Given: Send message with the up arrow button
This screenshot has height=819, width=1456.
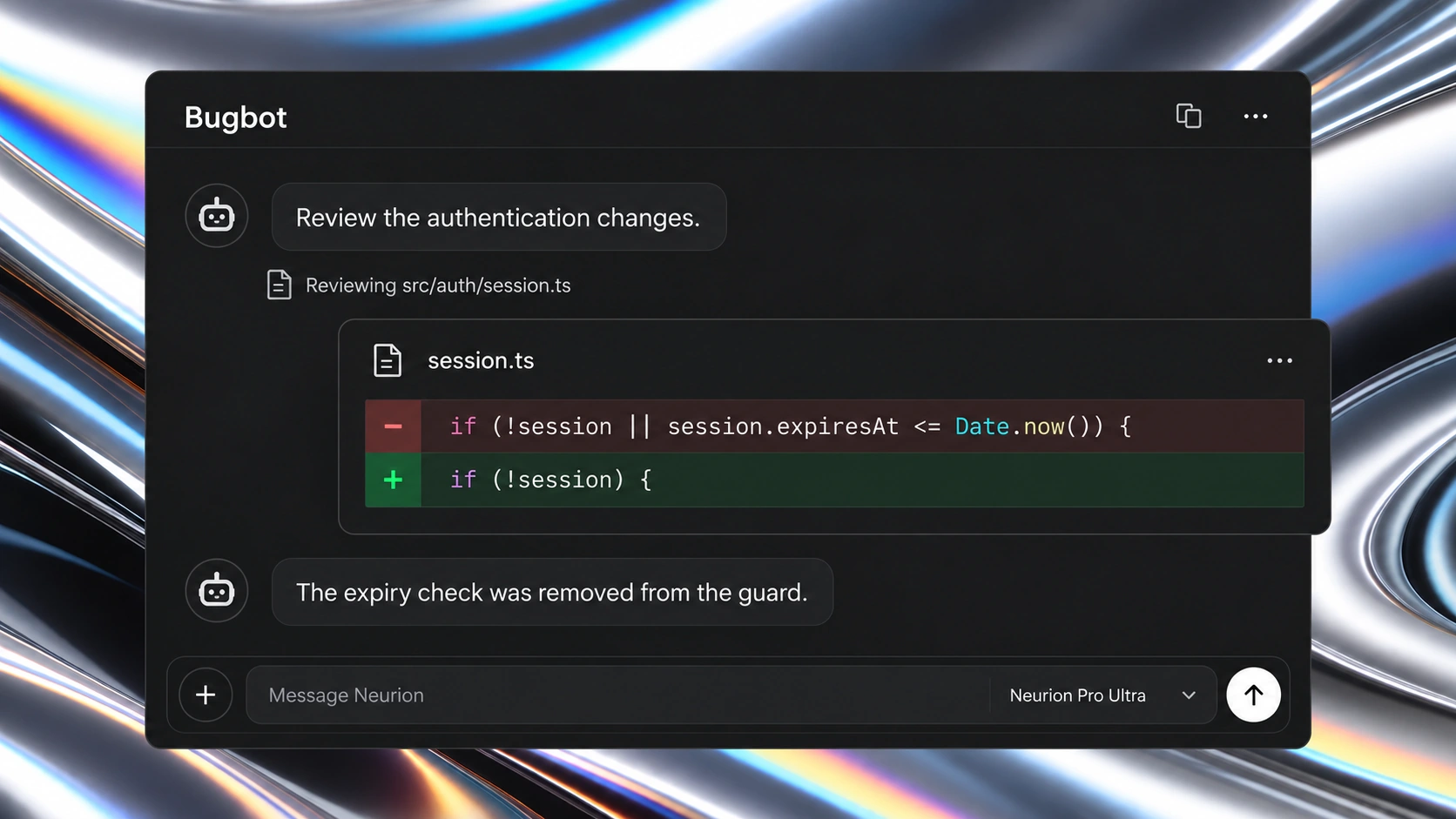Looking at the screenshot, I should (x=1253, y=695).
